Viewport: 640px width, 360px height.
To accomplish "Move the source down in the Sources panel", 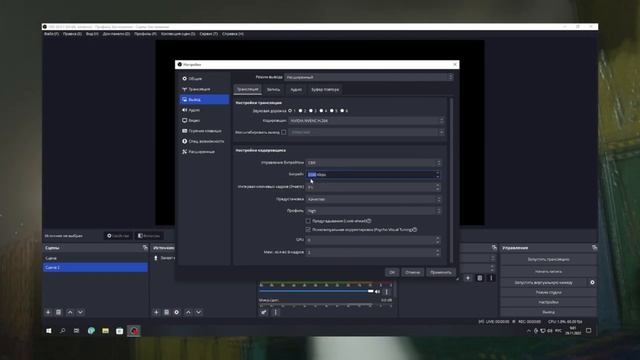I will pyautogui.click(x=198, y=312).
